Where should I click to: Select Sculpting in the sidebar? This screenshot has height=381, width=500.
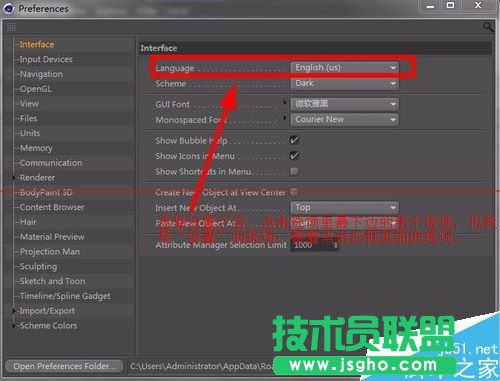(38, 266)
